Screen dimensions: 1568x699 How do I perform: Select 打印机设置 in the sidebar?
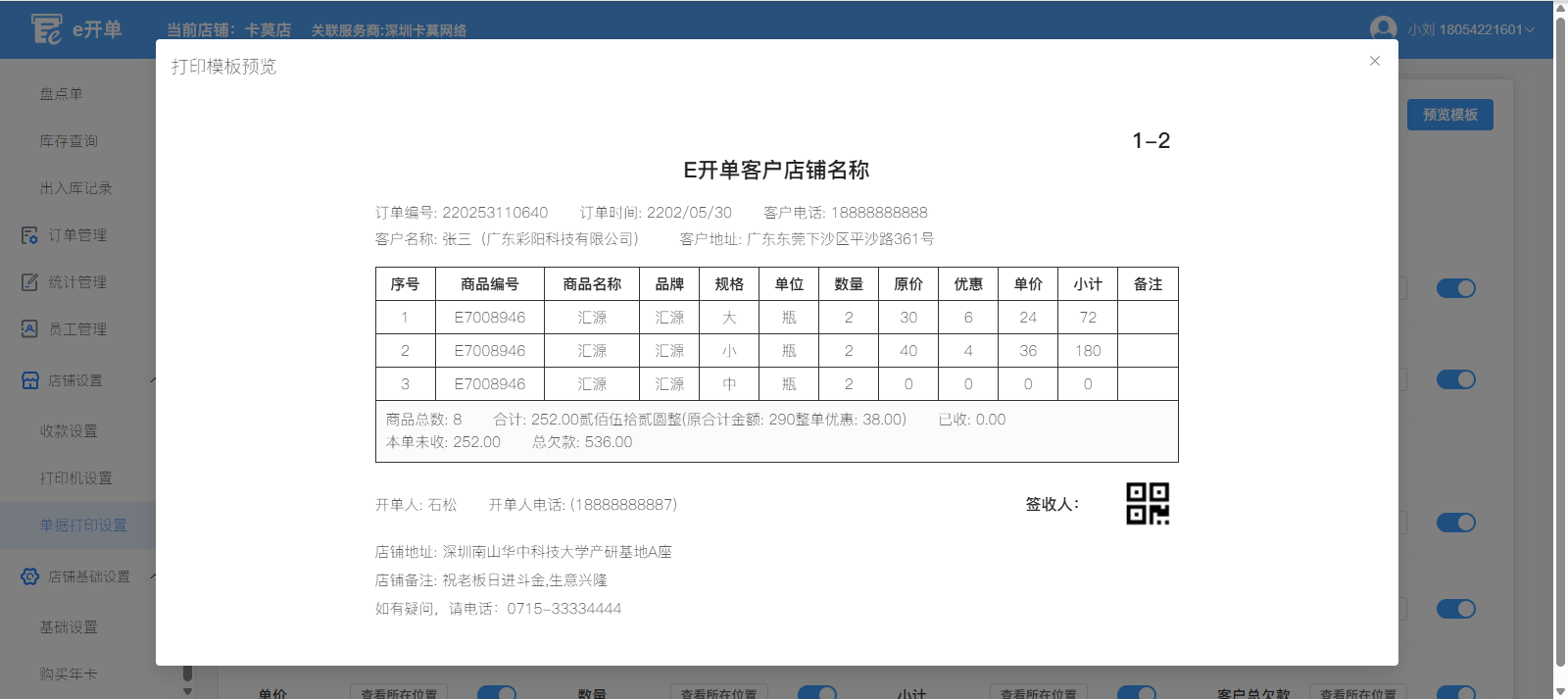(76, 478)
